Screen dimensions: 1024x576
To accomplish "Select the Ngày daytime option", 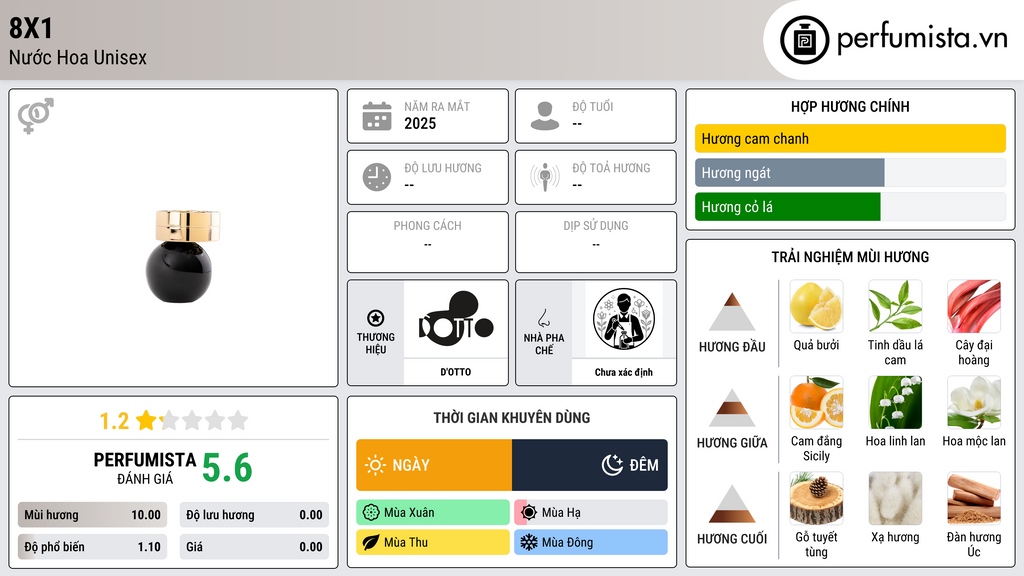I will [x=434, y=465].
